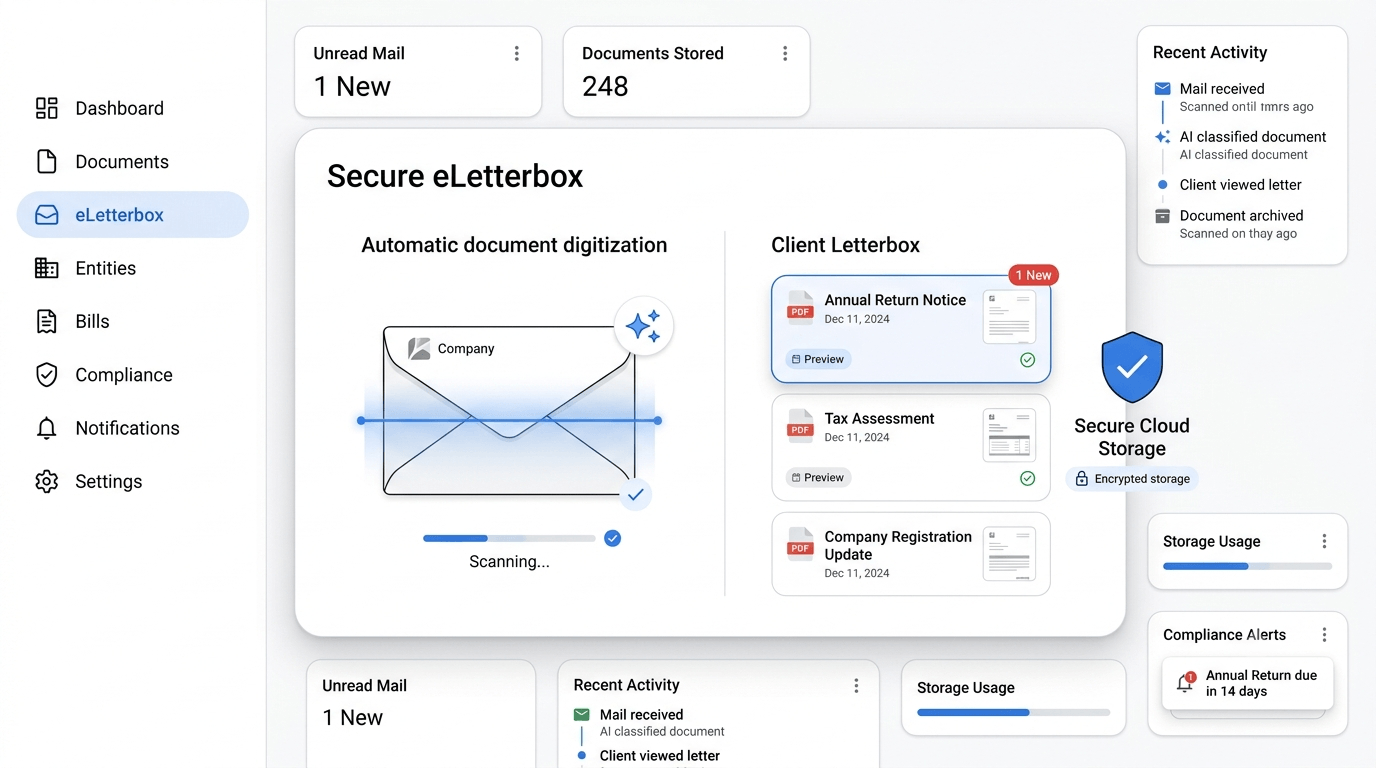Screen dimensions: 1376x768
Task: Open Annual Return due in 14 days alert
Action: point(1246,683)
